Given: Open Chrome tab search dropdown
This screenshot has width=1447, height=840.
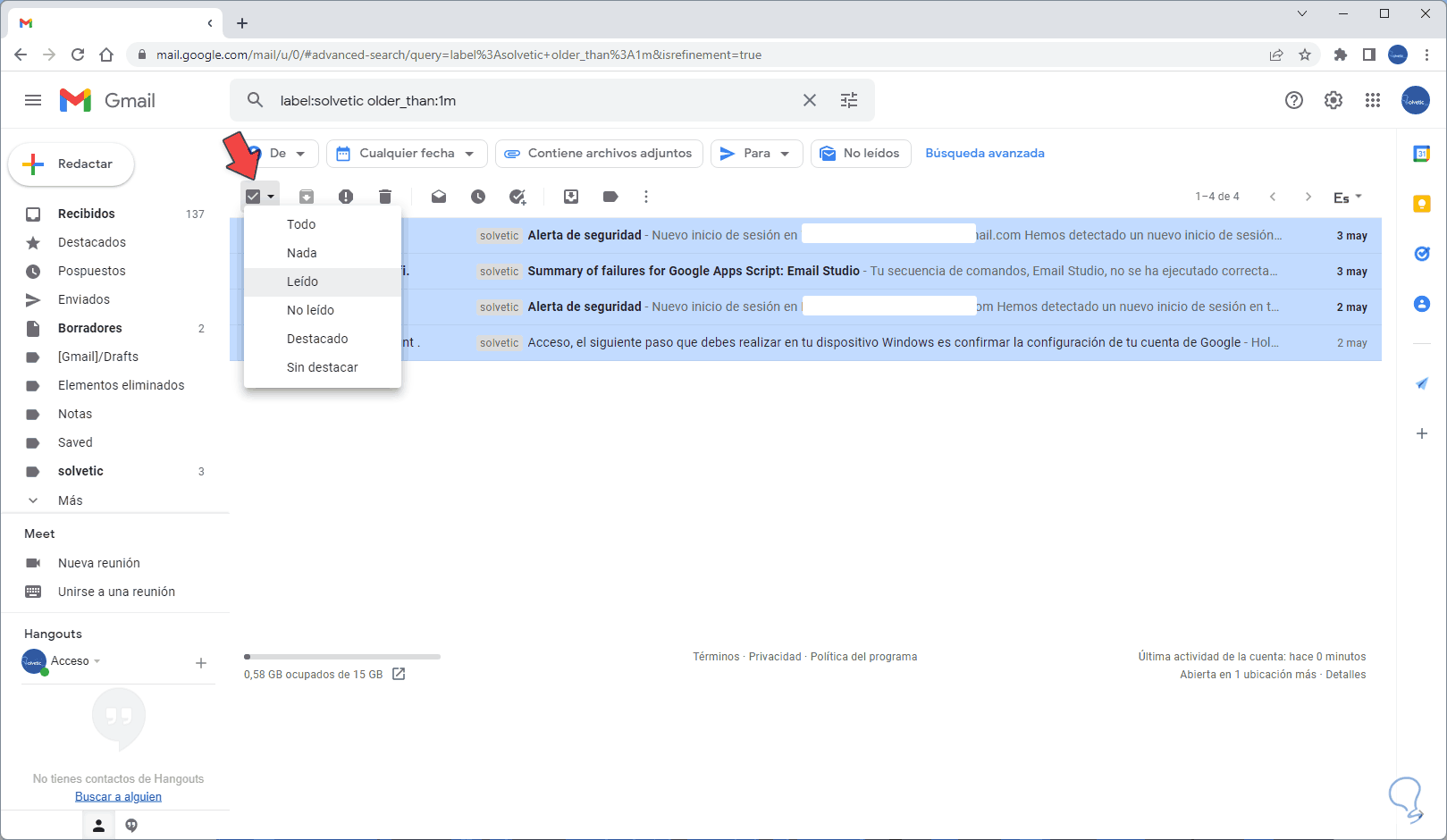Looking at the screenshot, I should coord(1302,13).
